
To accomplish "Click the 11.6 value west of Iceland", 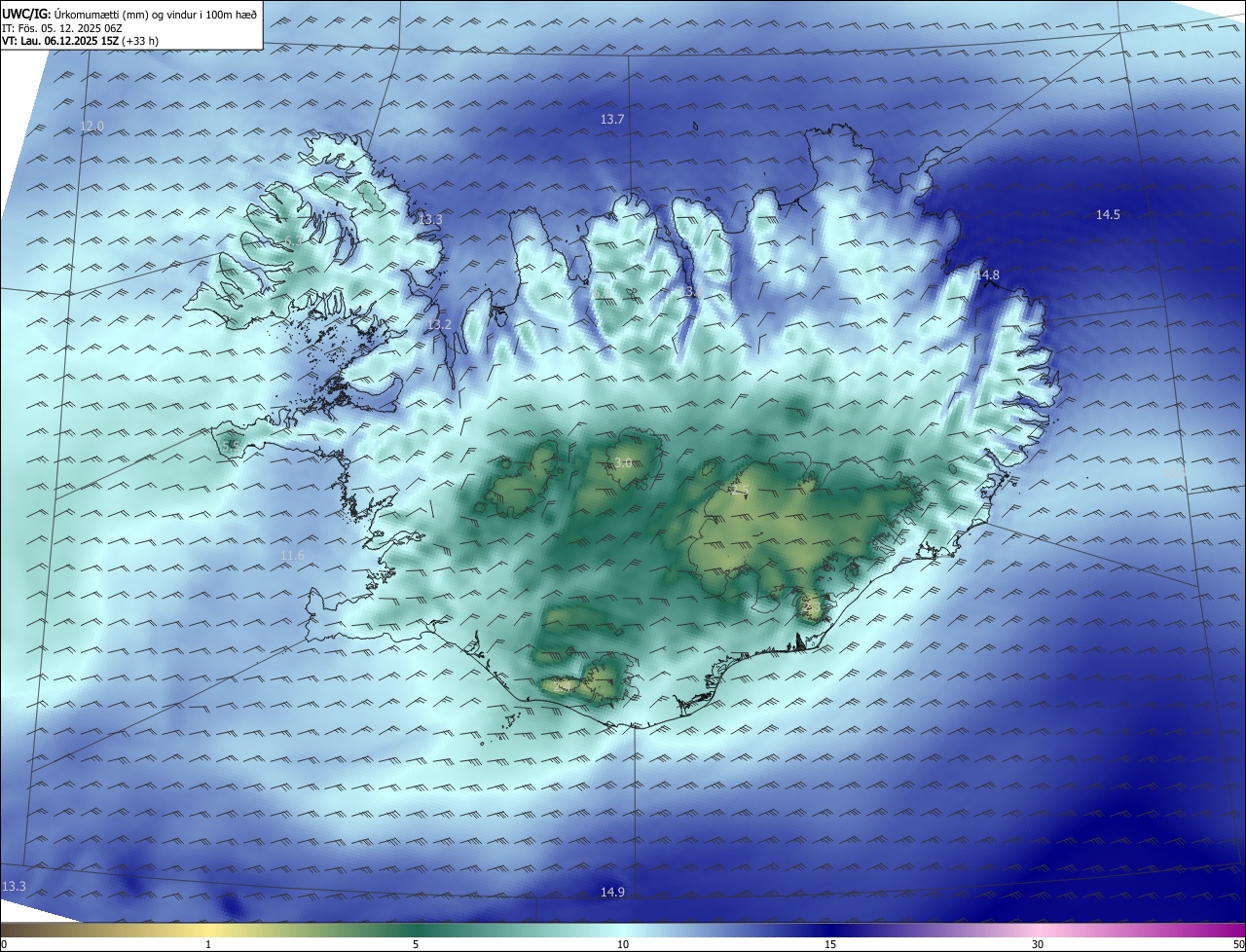I will pyautogui.click(x=292, y=556).
